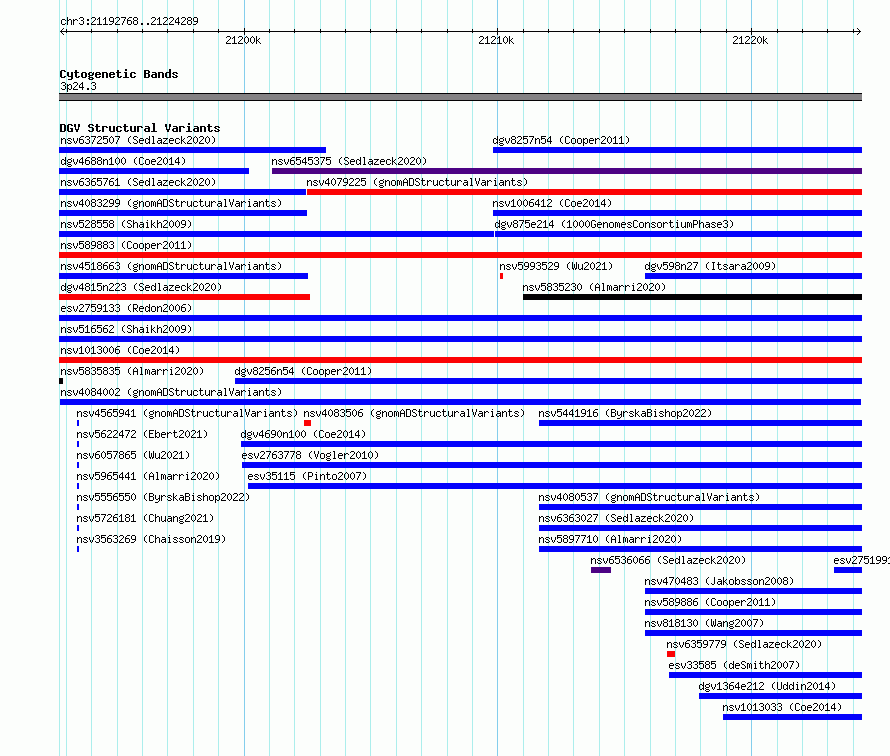This screenshot has width=890, height=756.
Task: Open nsv470483 (Jakobsson2008) variant
Action: pyautogui.click(x=753, y=591)
